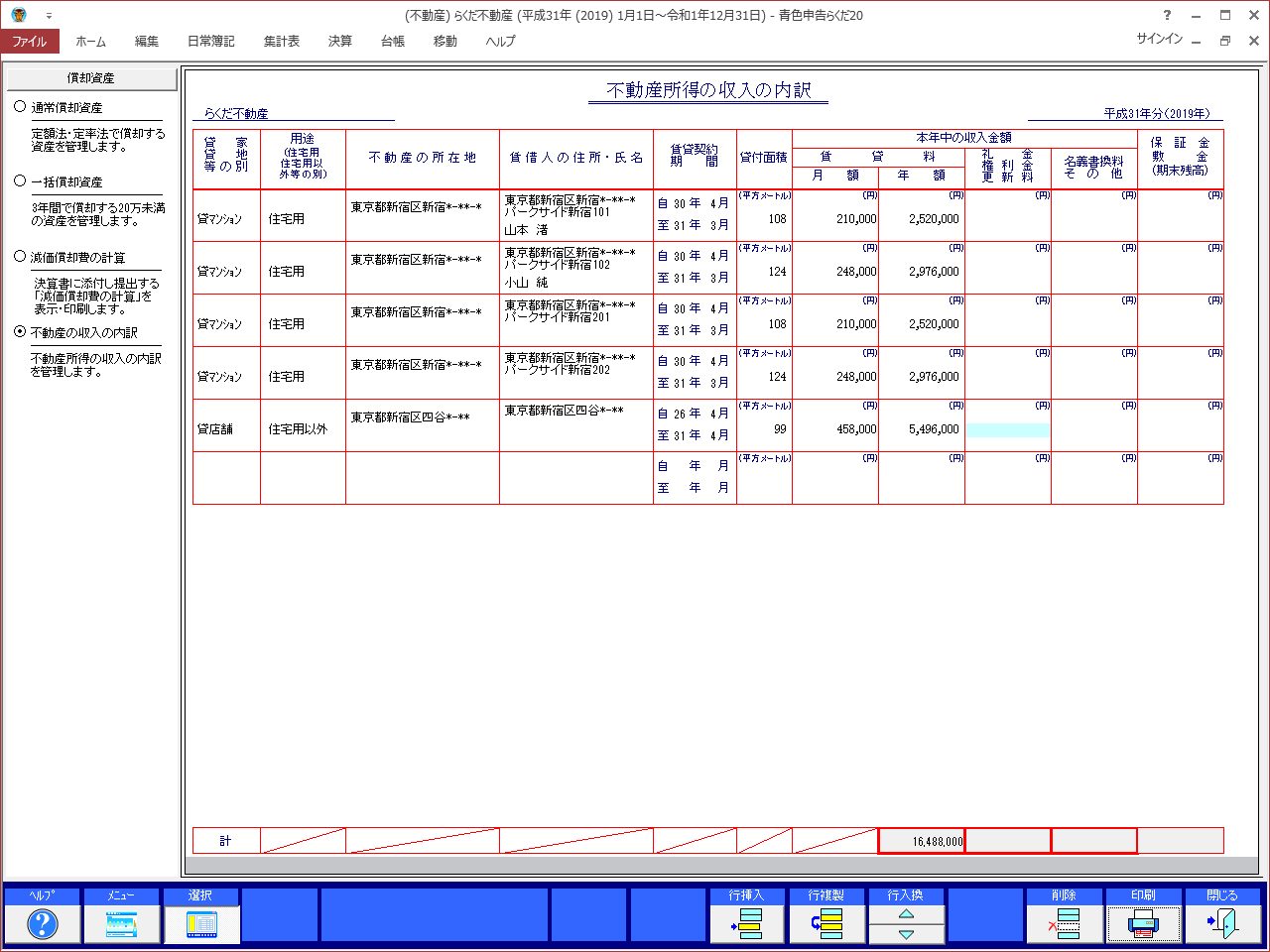This screenshot has width=1270, height=952.
Task: Open the メニュー icon in bottom toolbar
Action: pos(121,923)
